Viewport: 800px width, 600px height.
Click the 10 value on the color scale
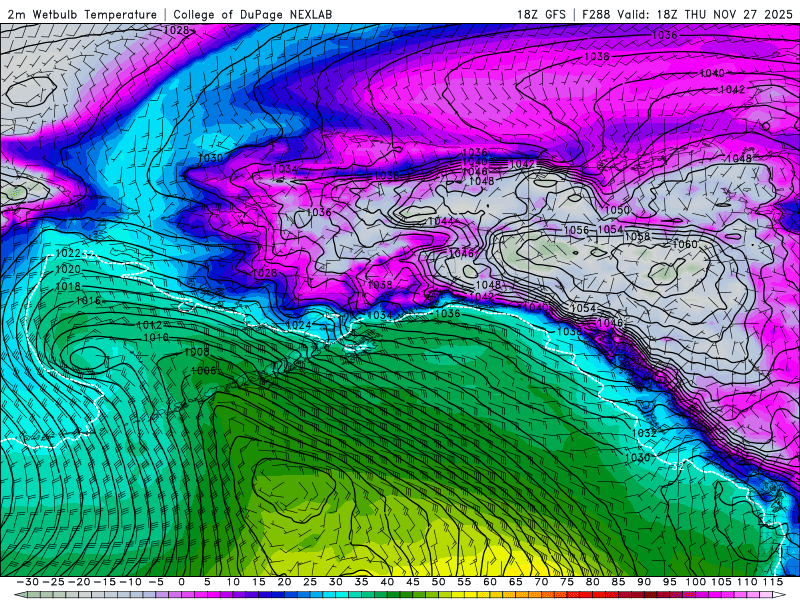(233, 582)
